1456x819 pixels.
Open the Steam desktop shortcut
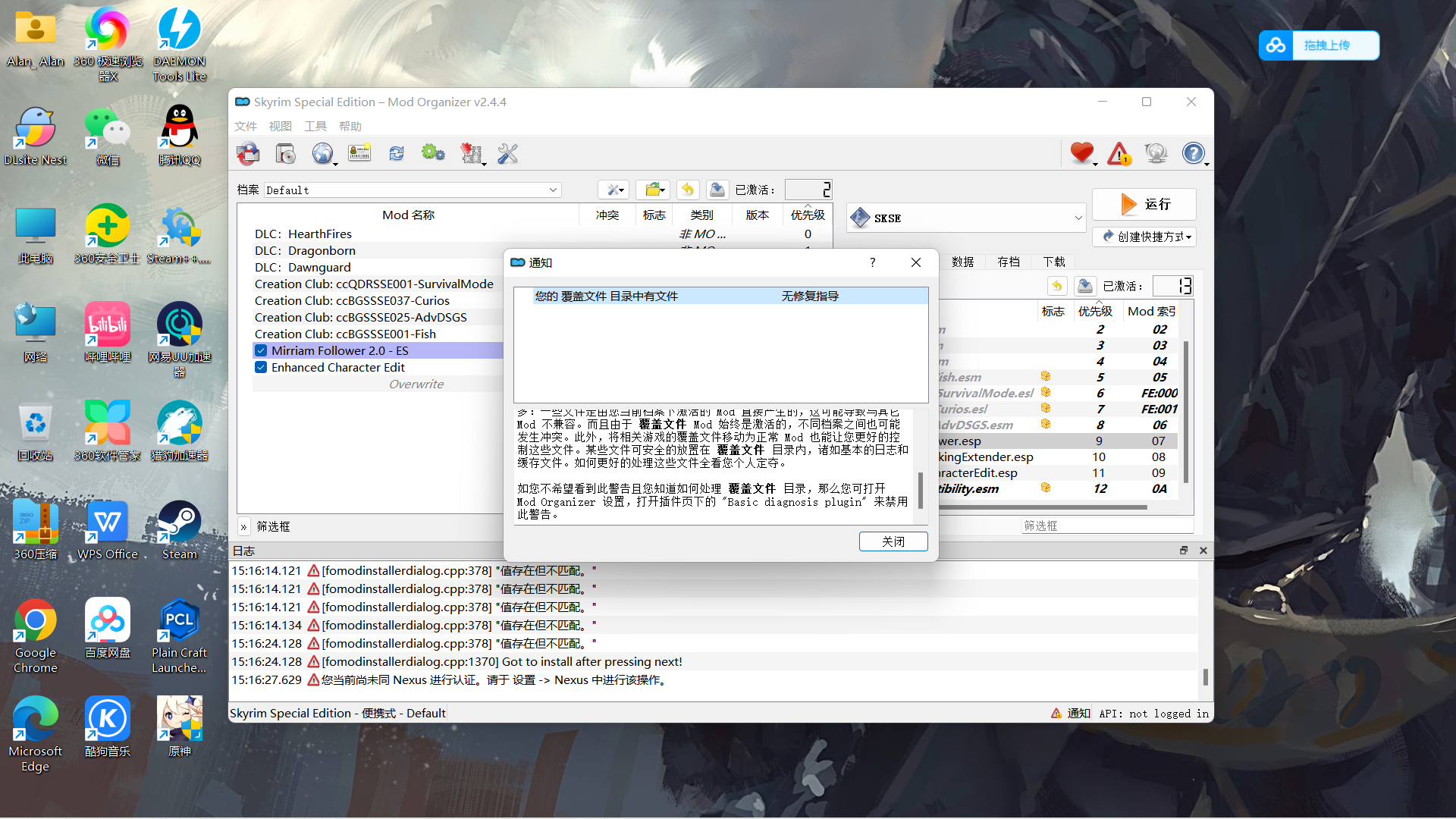tap(180, 530)
